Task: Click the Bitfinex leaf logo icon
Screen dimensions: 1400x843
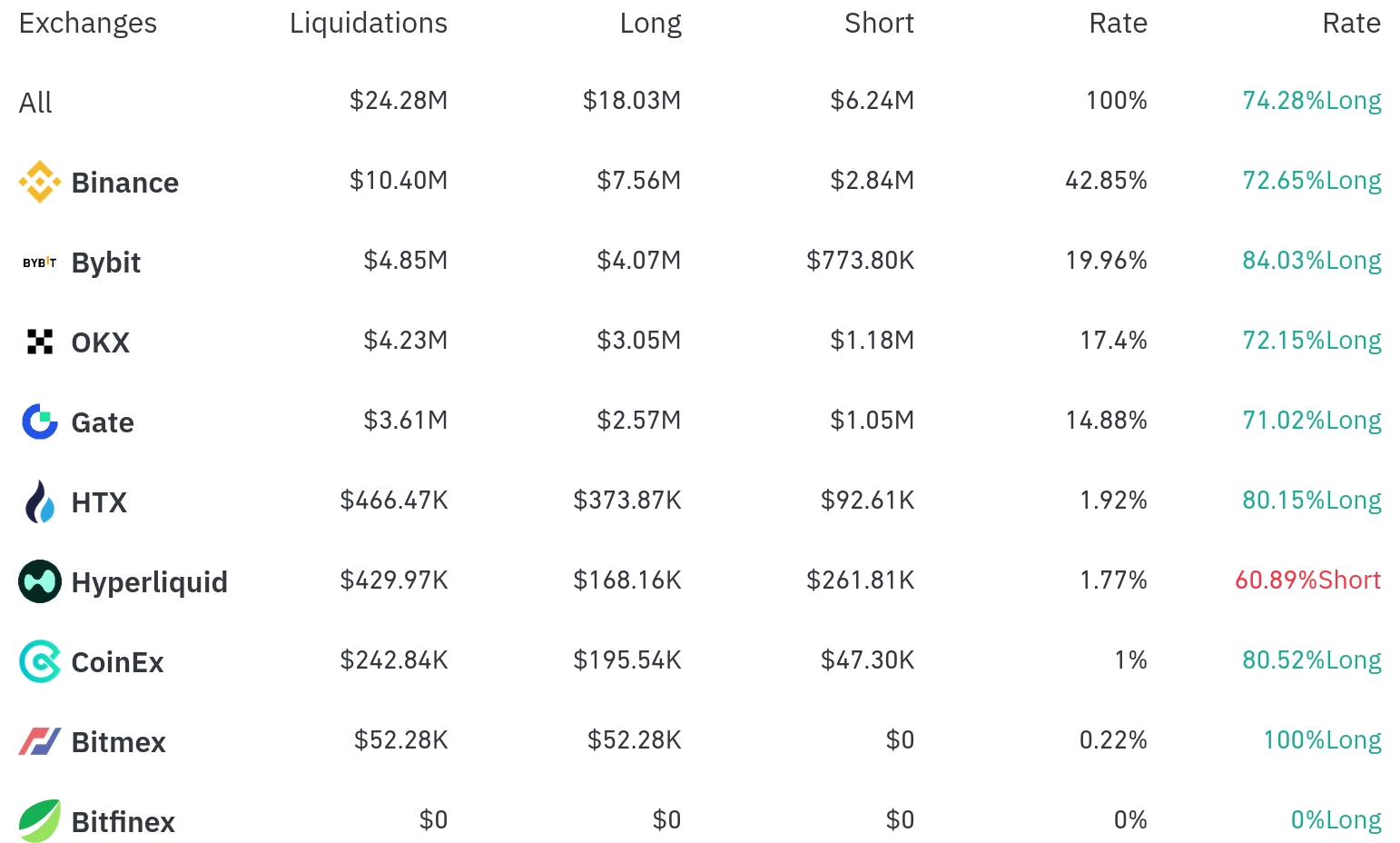Action: click(39, 821)
